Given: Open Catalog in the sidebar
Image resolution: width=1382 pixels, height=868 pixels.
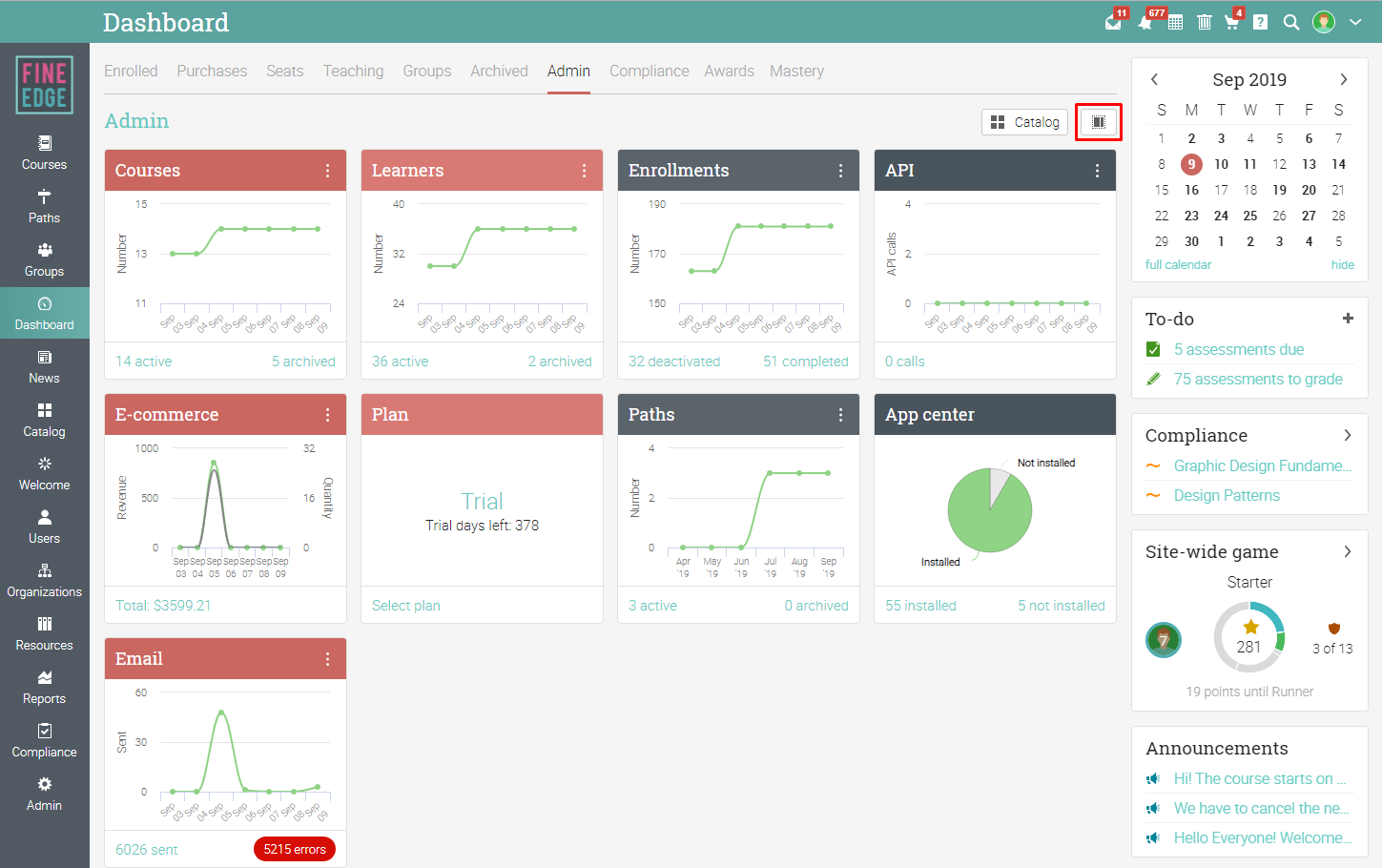Looking at the screenshot, I should click(45, 420).
